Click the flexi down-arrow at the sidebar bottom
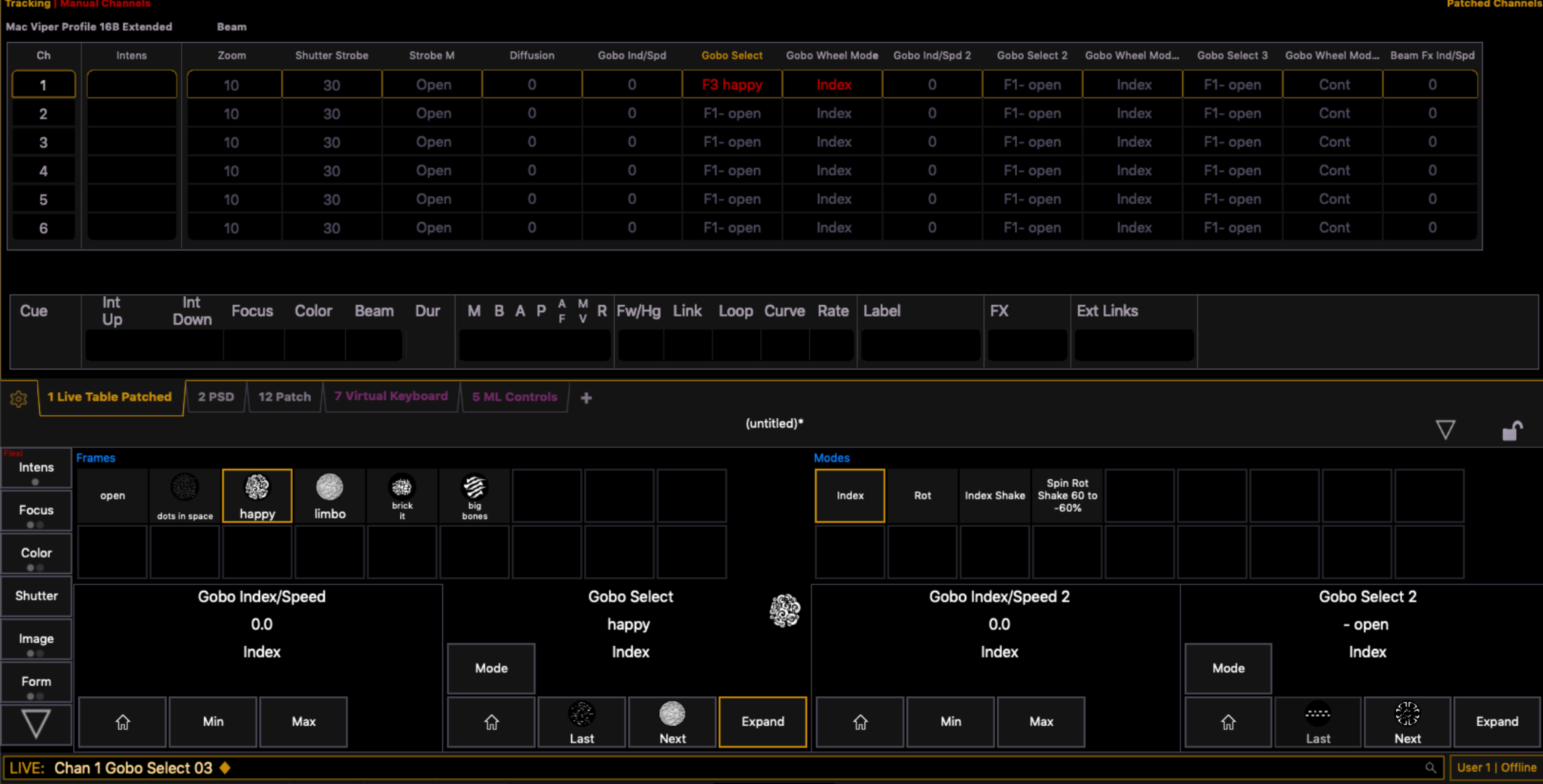The image size is (1543, 784). (x=35, y=723)
